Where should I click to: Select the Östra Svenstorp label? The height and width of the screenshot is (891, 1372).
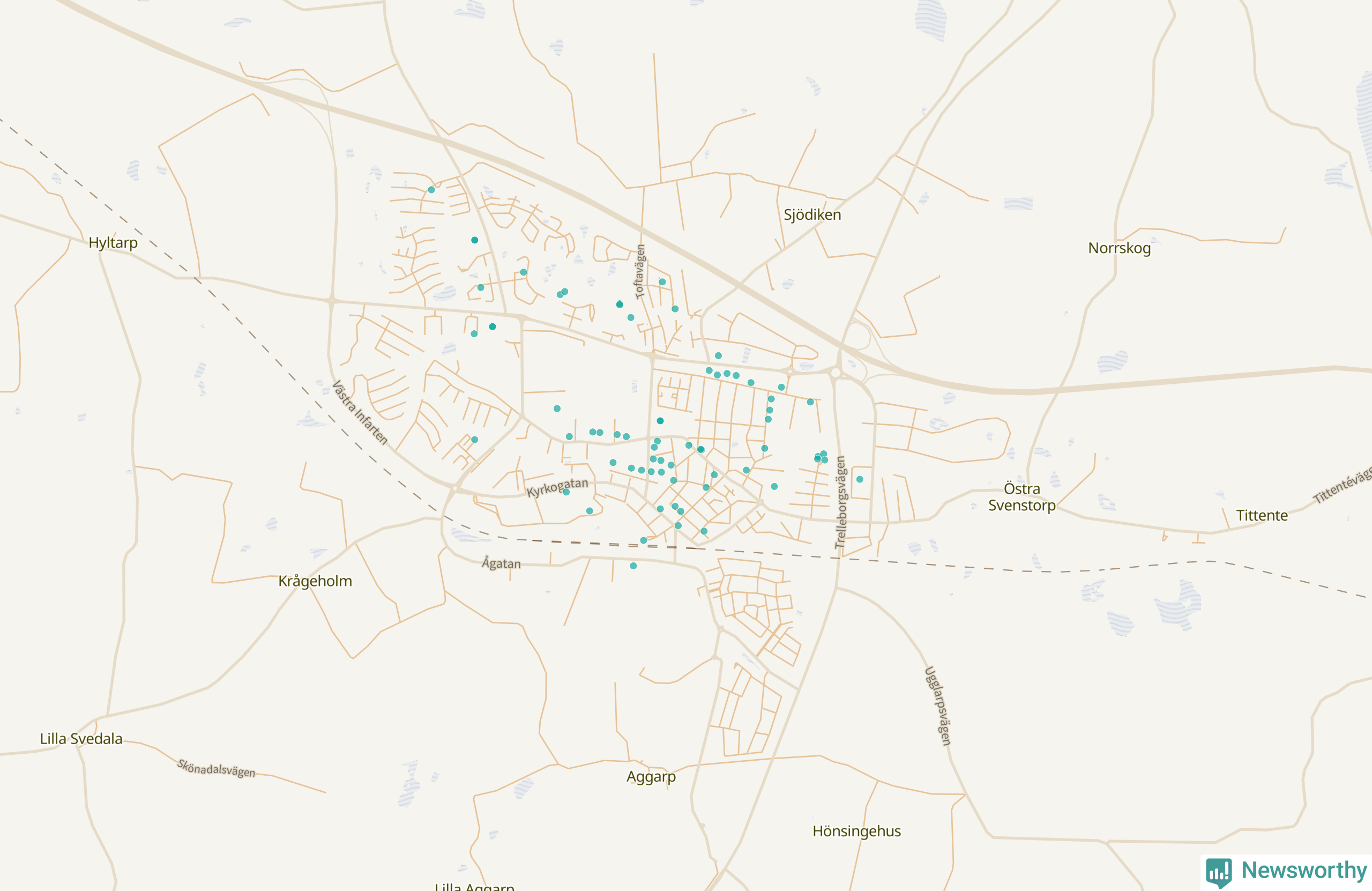pyautogui.click(x=1021, y=496)
